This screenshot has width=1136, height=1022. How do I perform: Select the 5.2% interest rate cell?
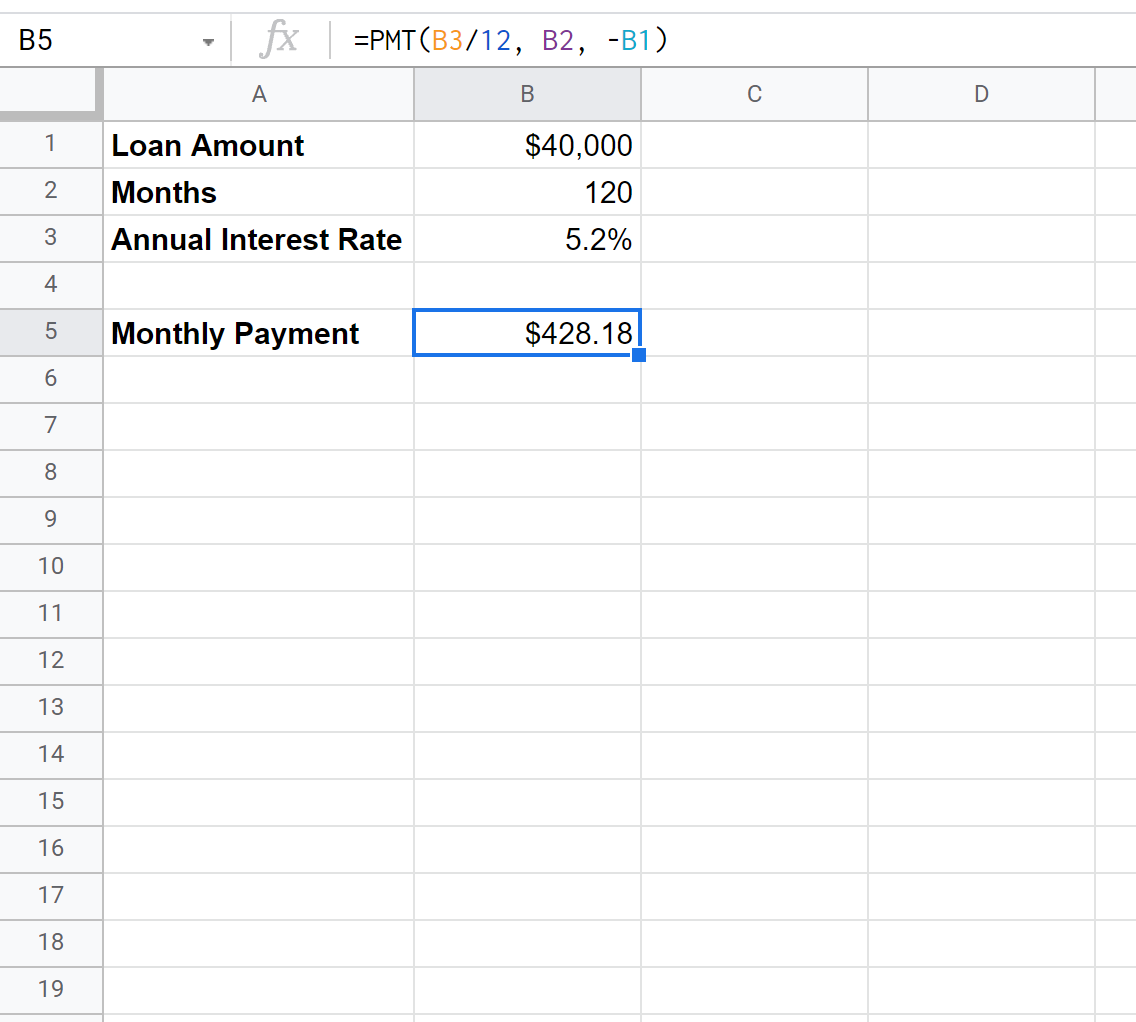[x=527, y=239]
